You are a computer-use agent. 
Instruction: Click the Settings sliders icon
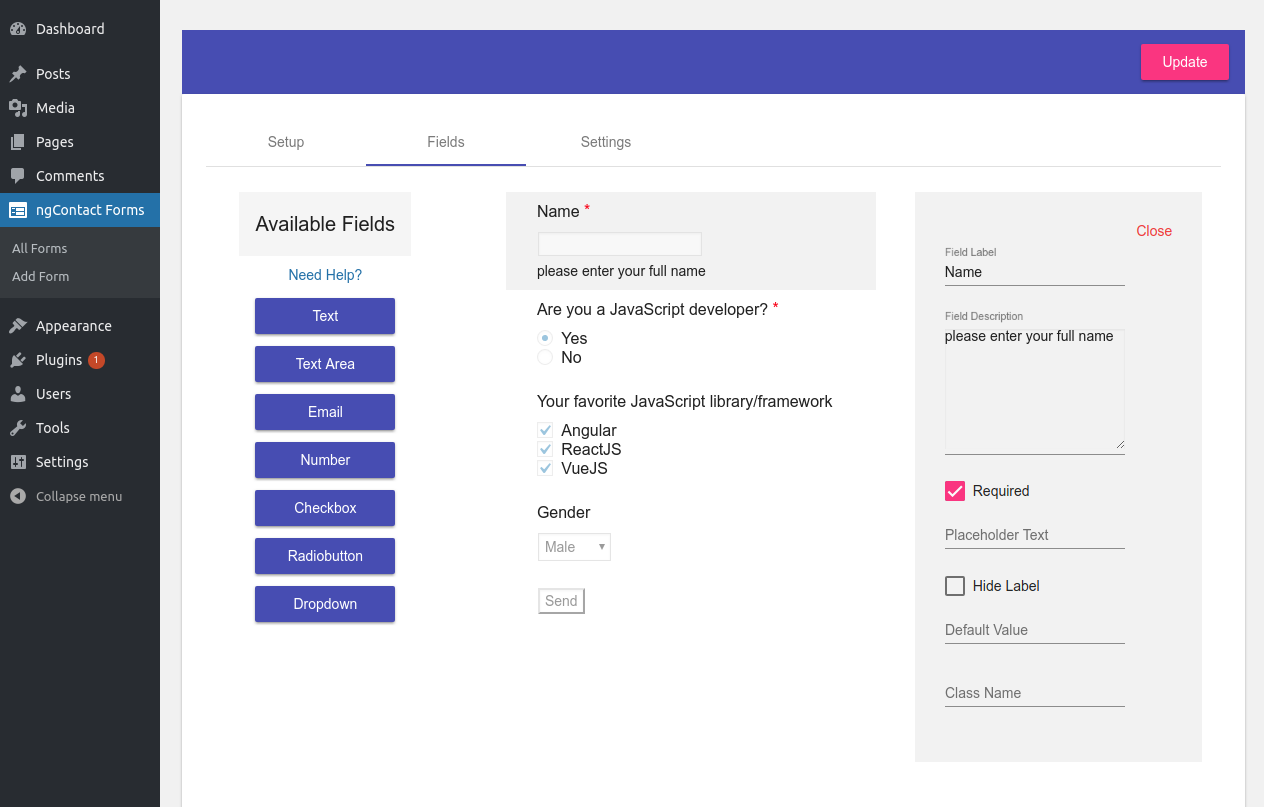coord(18,462)
